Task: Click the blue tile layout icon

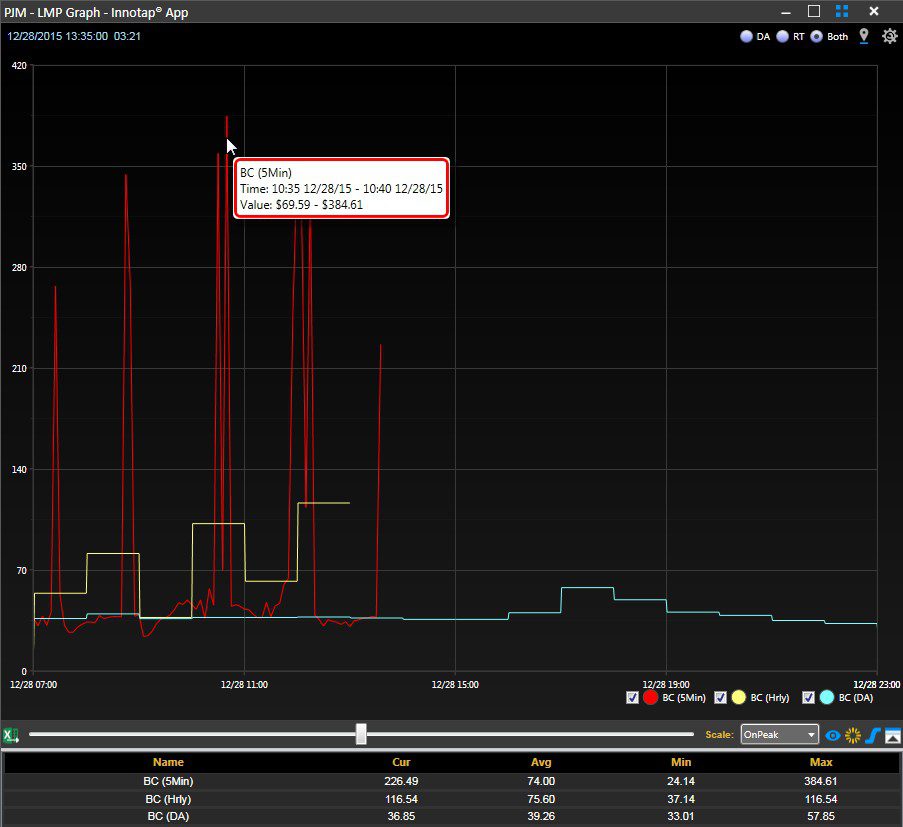Action: [842, 11]
